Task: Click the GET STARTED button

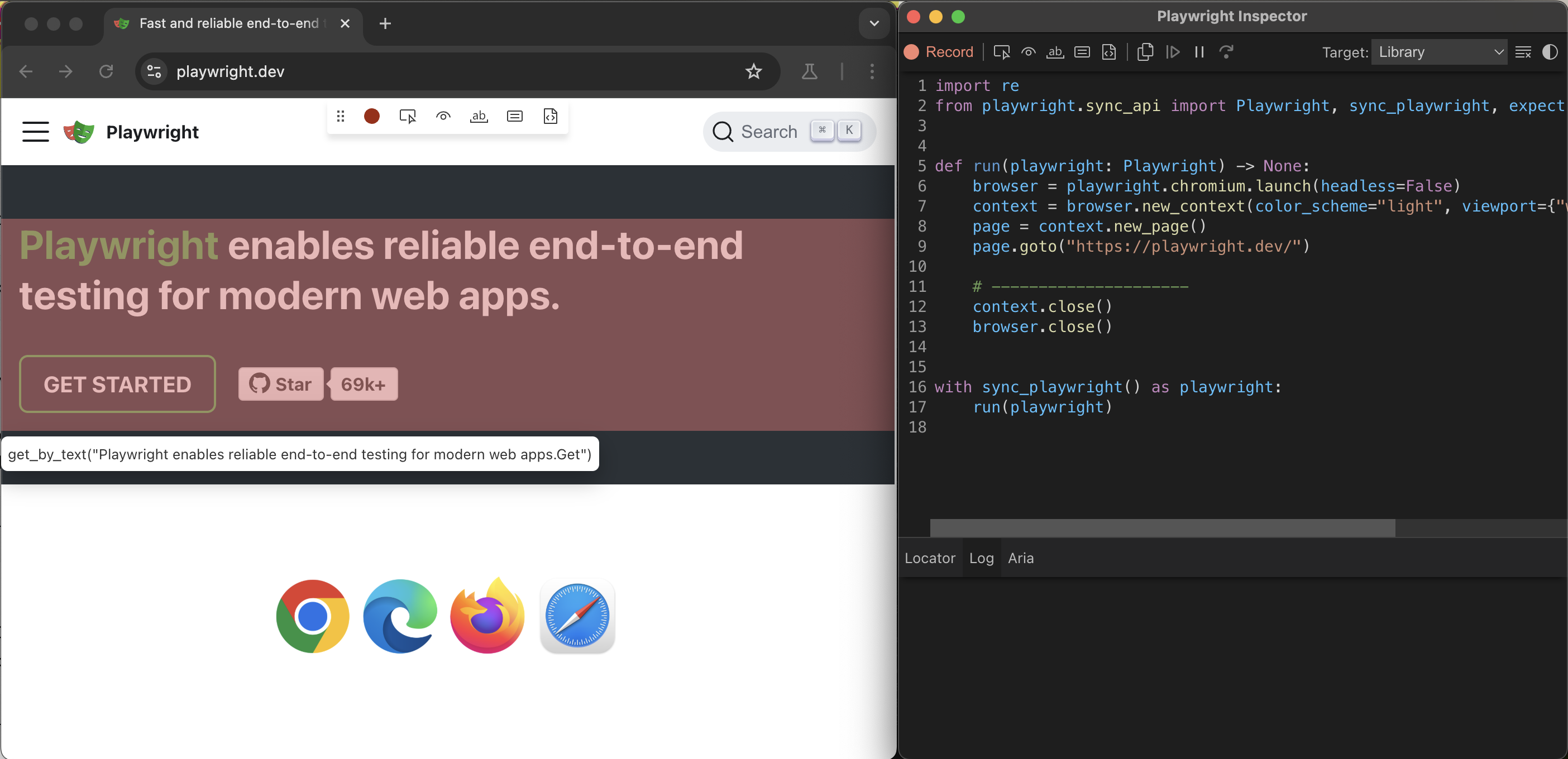Action: (x=117, y=385)
